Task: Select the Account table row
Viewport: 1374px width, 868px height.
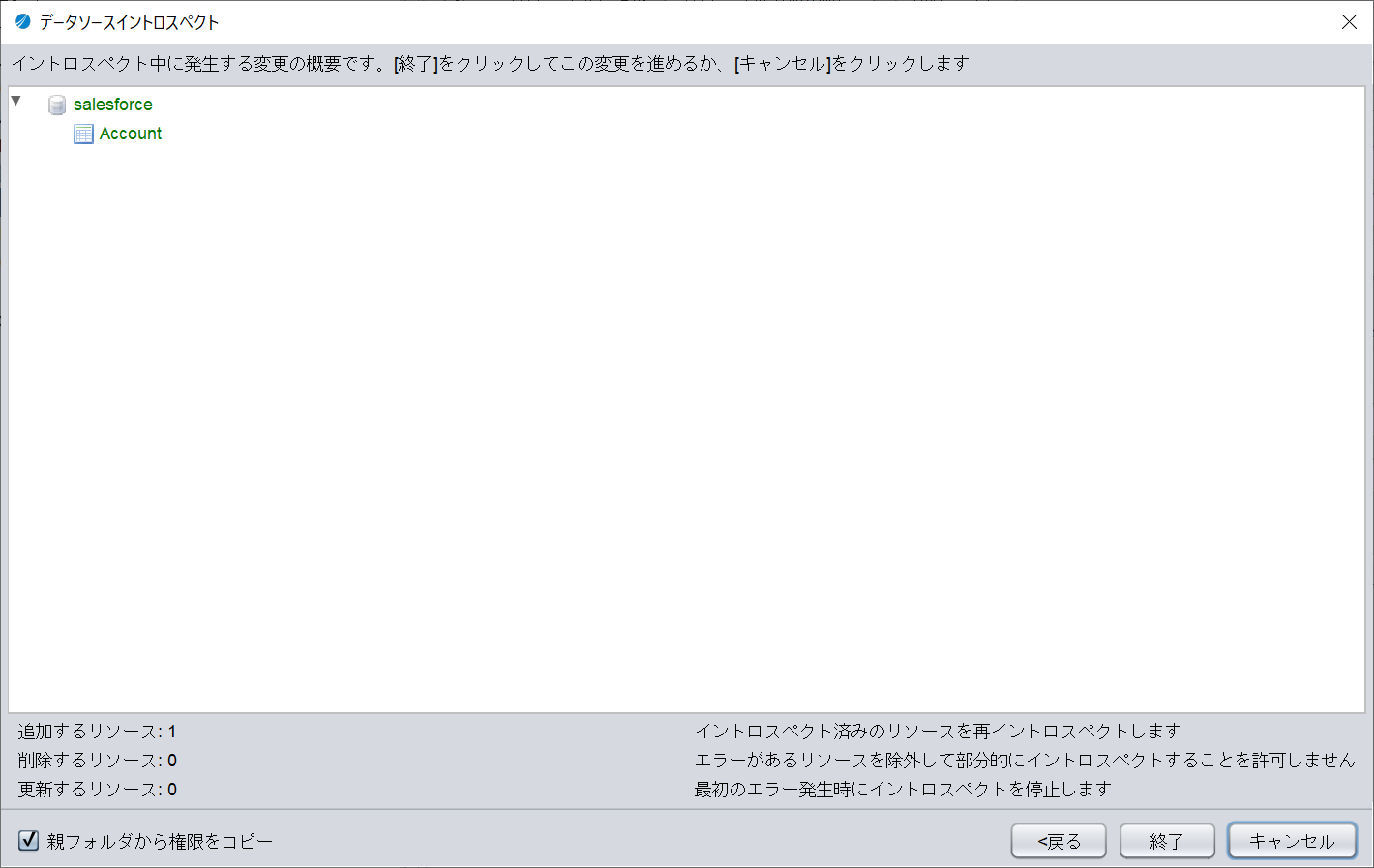Action: pos(131,134)
